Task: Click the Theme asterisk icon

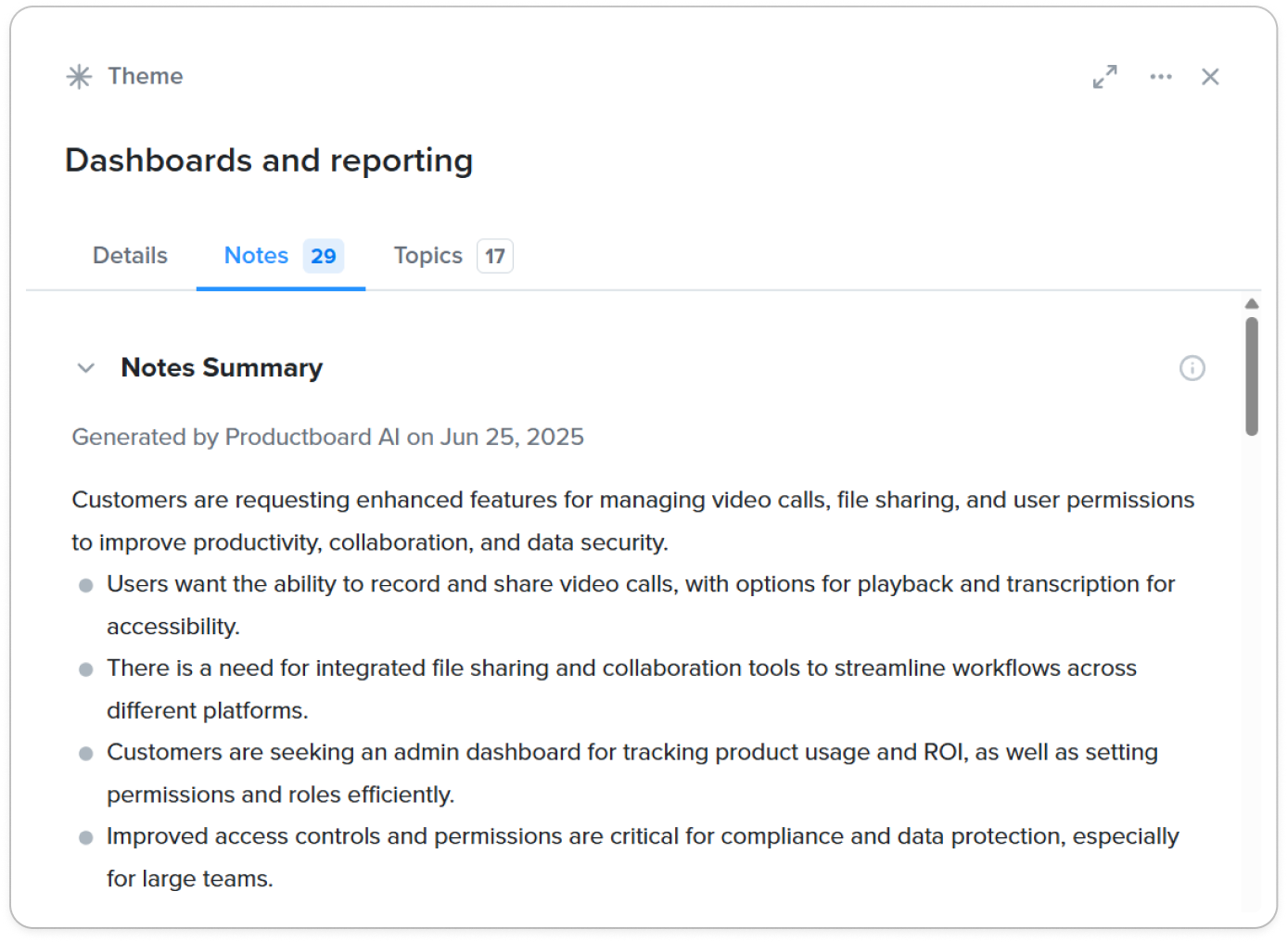Action: tap(80, 76)
